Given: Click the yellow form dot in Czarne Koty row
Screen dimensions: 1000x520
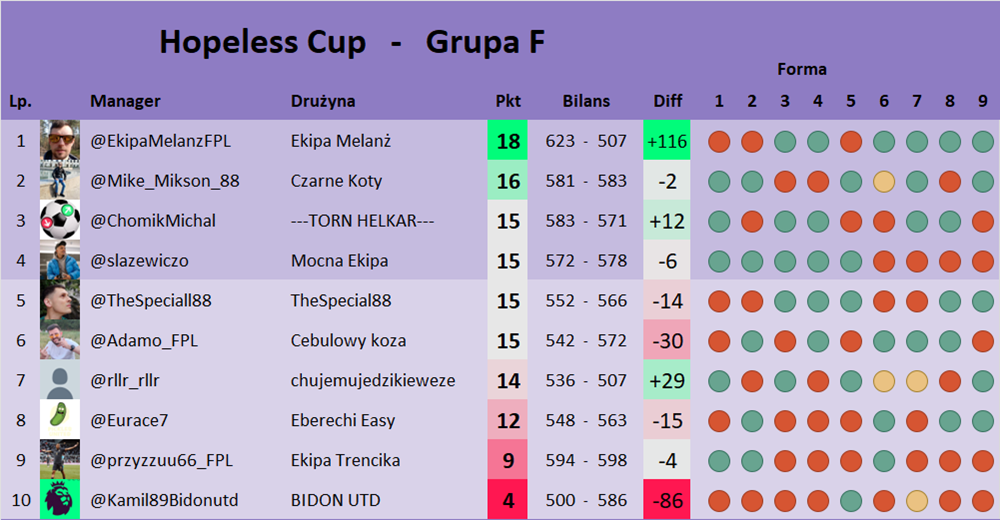Looking at the screenshot, I should tap(883, 182).
